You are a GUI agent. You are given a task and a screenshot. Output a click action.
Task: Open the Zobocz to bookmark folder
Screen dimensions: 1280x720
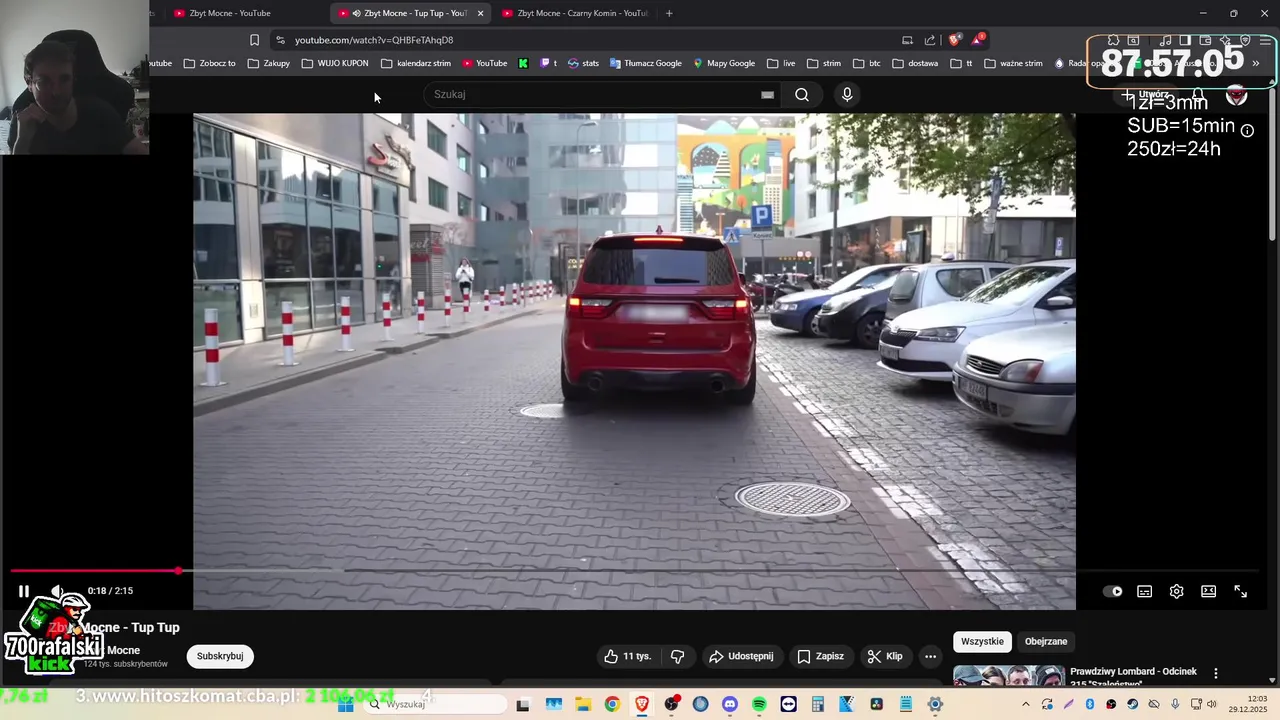[x=210, y=63]
